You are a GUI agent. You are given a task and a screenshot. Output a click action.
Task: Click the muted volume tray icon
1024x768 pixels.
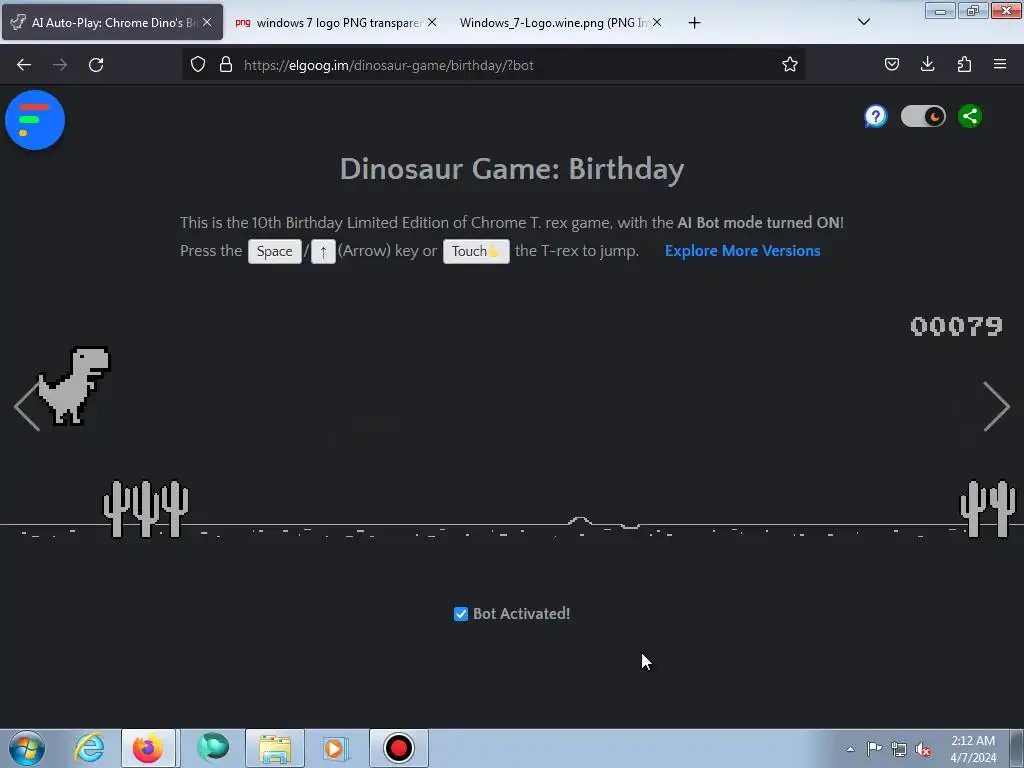(x=923, y=749)
